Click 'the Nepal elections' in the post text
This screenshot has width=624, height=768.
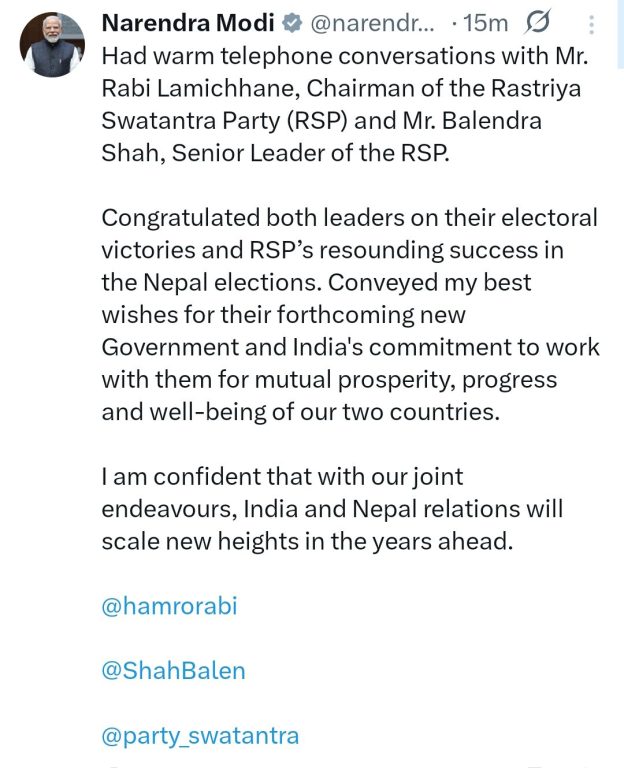(192, 282)
